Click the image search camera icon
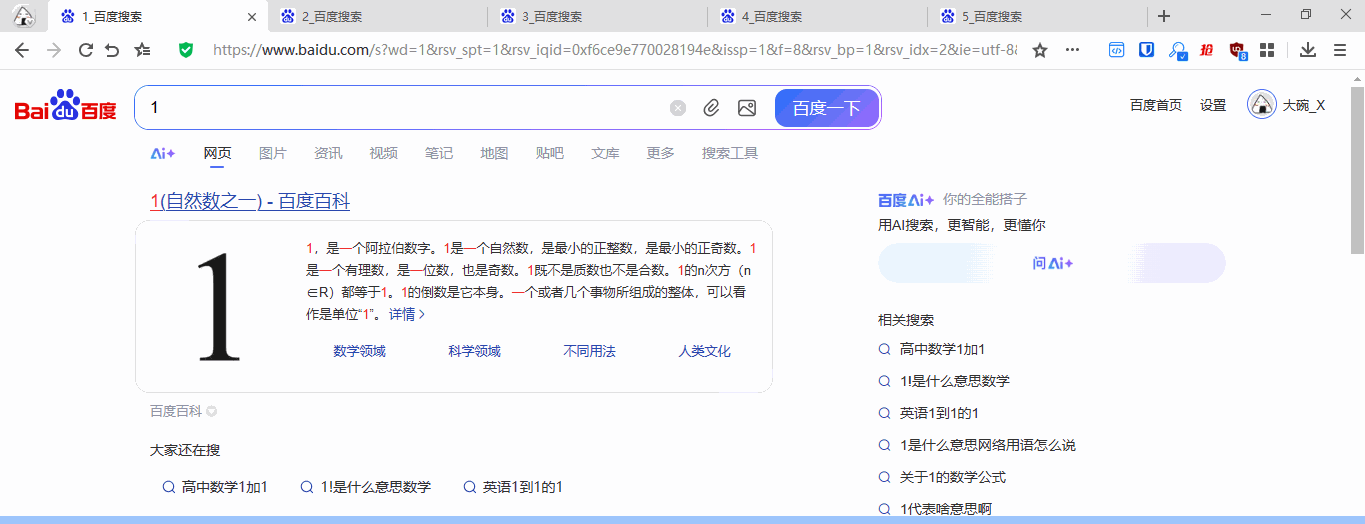The width and height of the screenshot is (1365, 524). click(746, 108)
